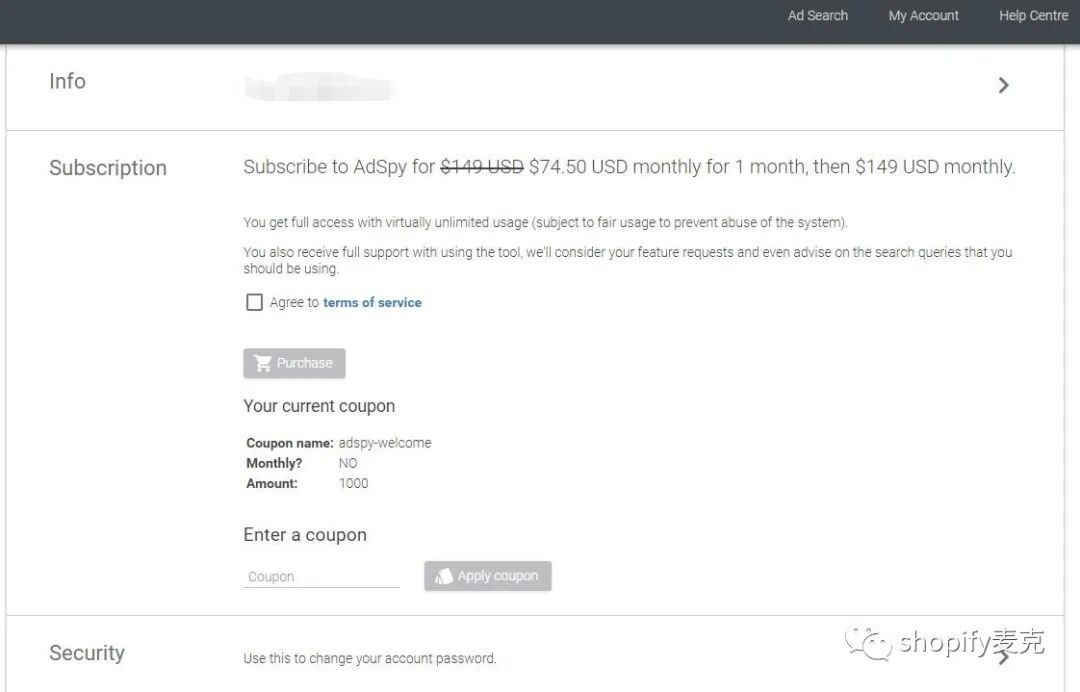Click the Info section title
Image resolution: width=1080 pixels, height=692 pixels.
click(x=67, y=82)
